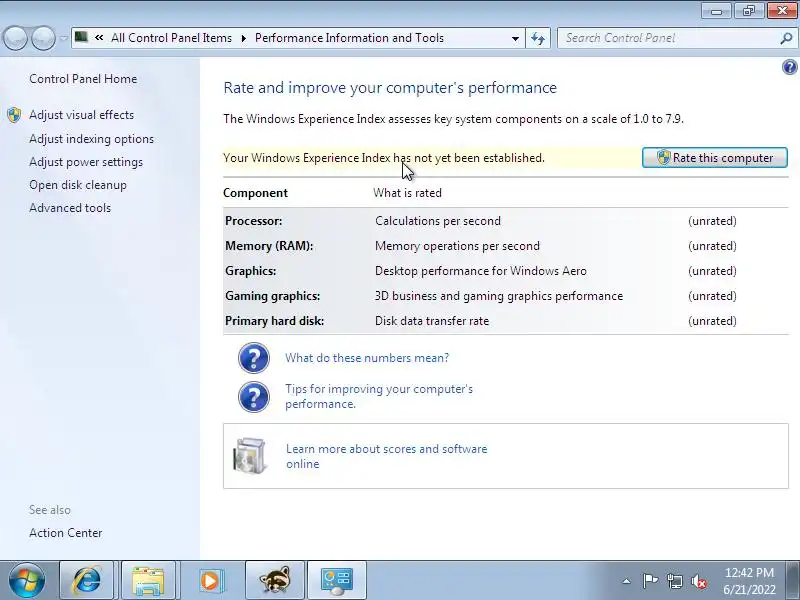Click the Rate this computer button

pyautogui.click(x=714, y=158)
